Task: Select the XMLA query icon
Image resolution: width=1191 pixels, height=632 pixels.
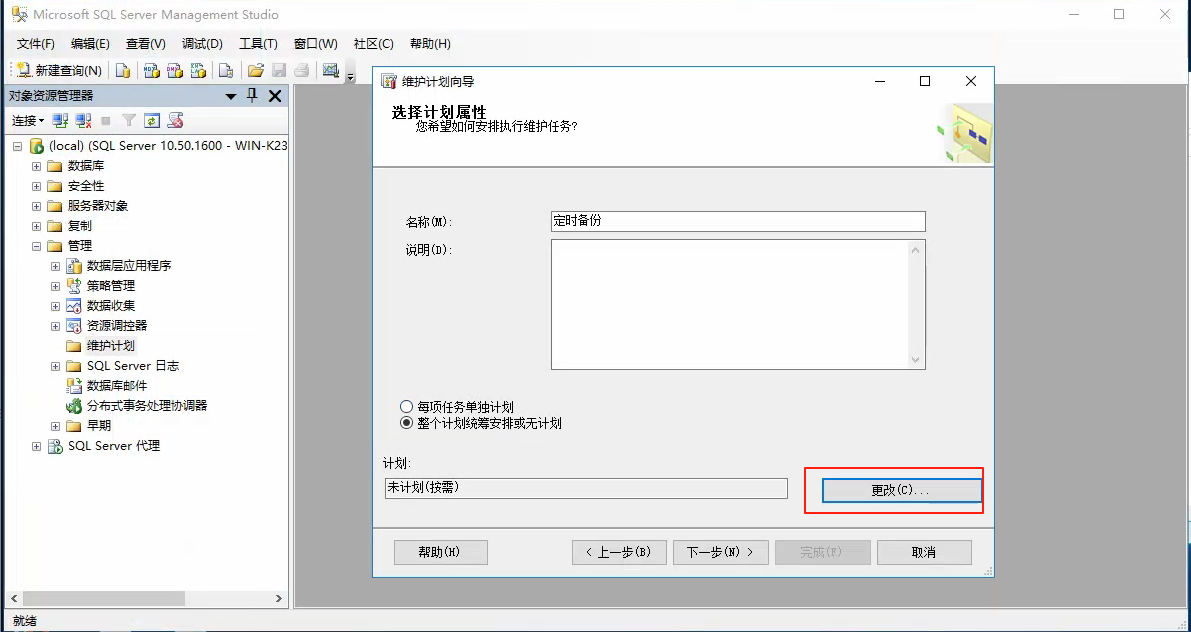Action: (x=196, y=71)
